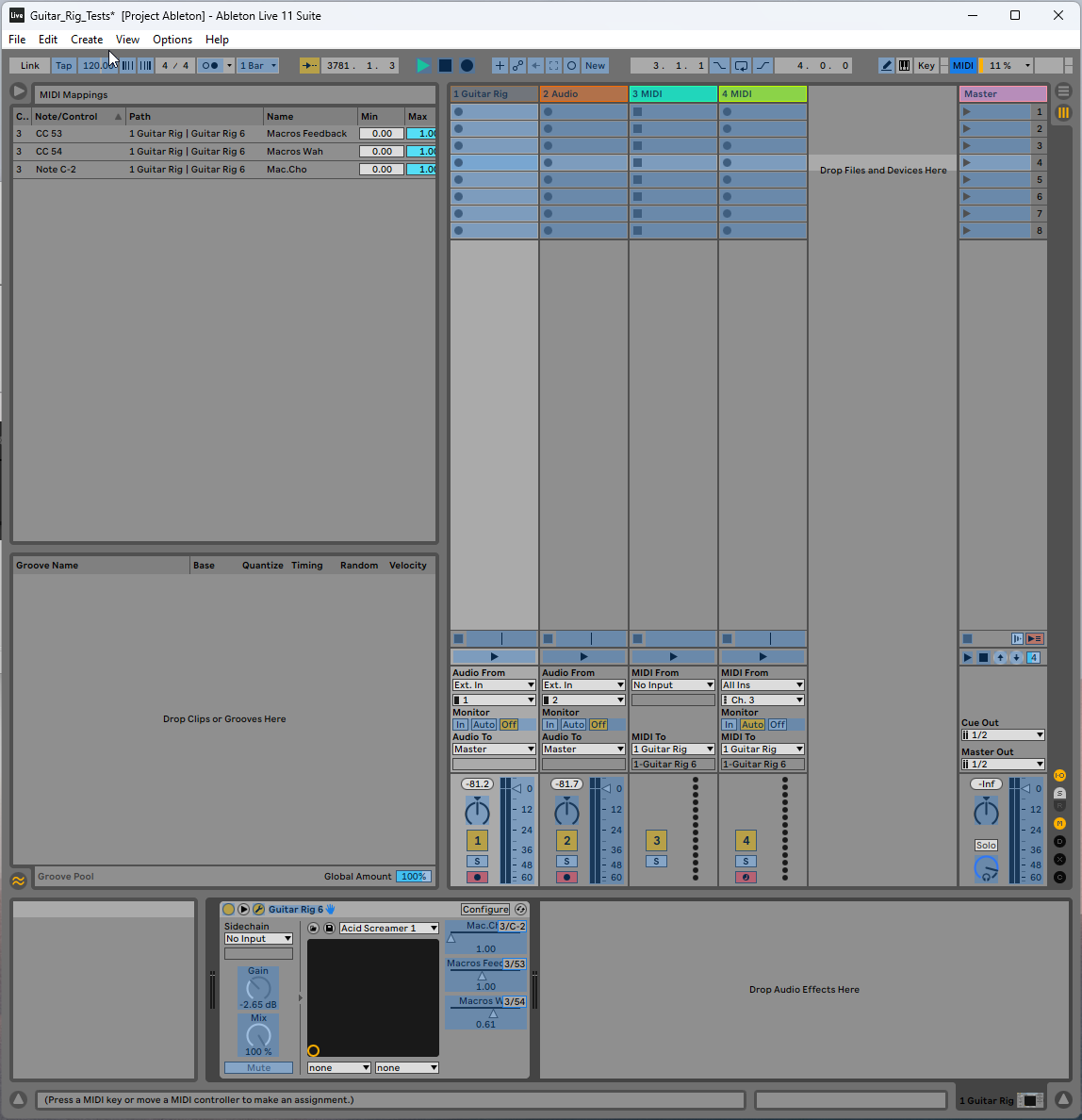Toggle Guitar Rig 6 device activator
Viewport: 1082px width, 1120px height.
[228, 909]
